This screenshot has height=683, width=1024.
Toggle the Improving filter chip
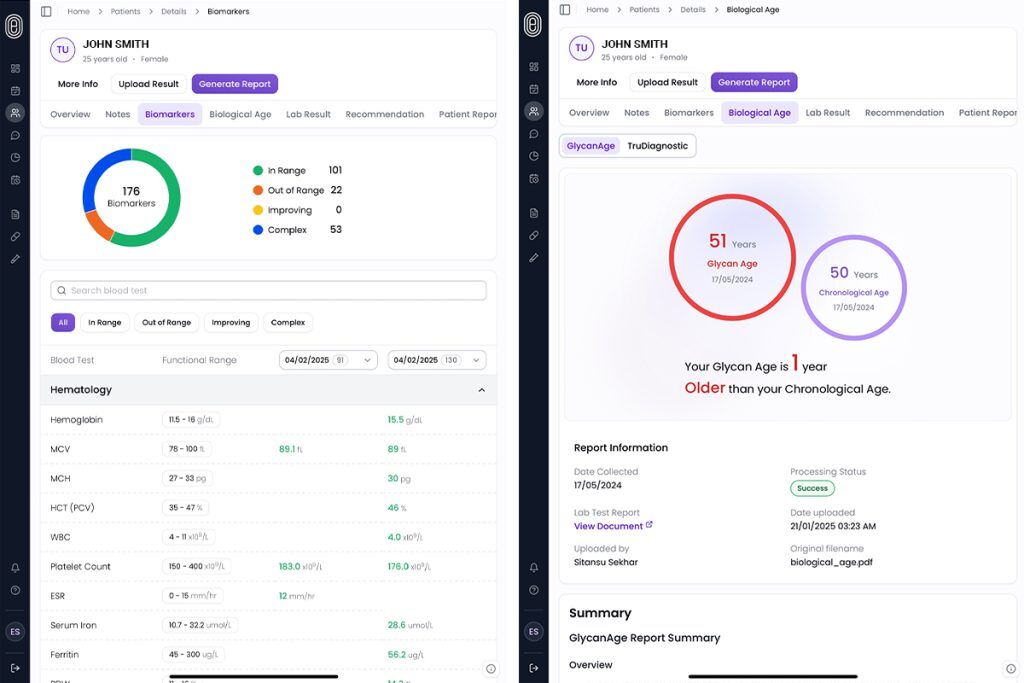(x=231, y=323)
